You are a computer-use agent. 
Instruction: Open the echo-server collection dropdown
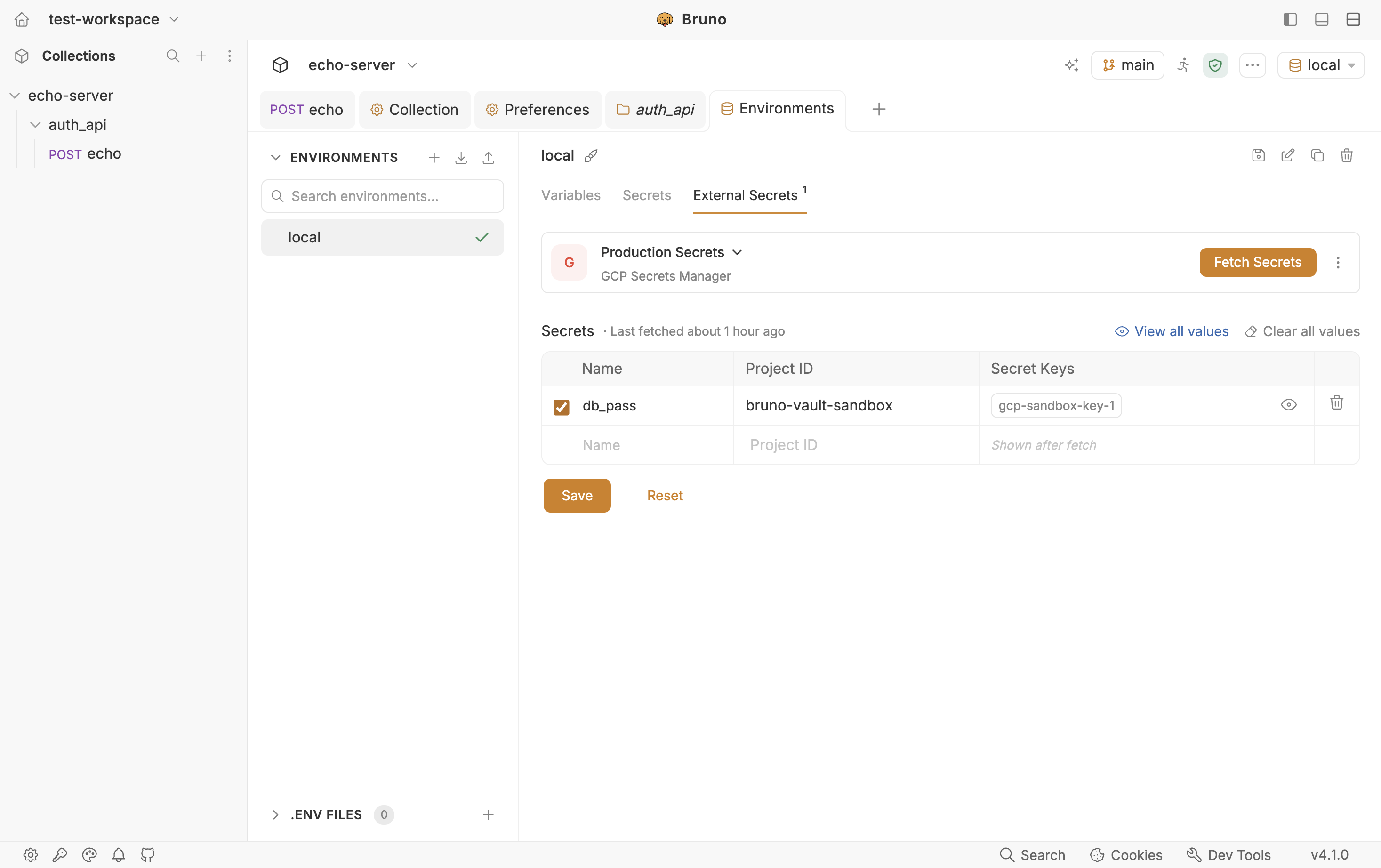point(362,65)
